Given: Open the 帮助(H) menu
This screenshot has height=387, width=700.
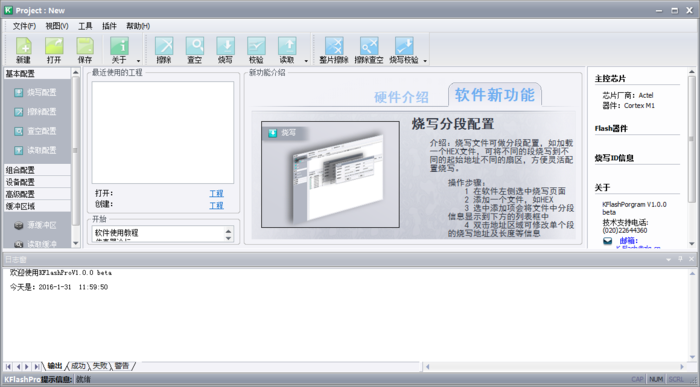Looking at the screenshot, I should (x=138, y=26).
